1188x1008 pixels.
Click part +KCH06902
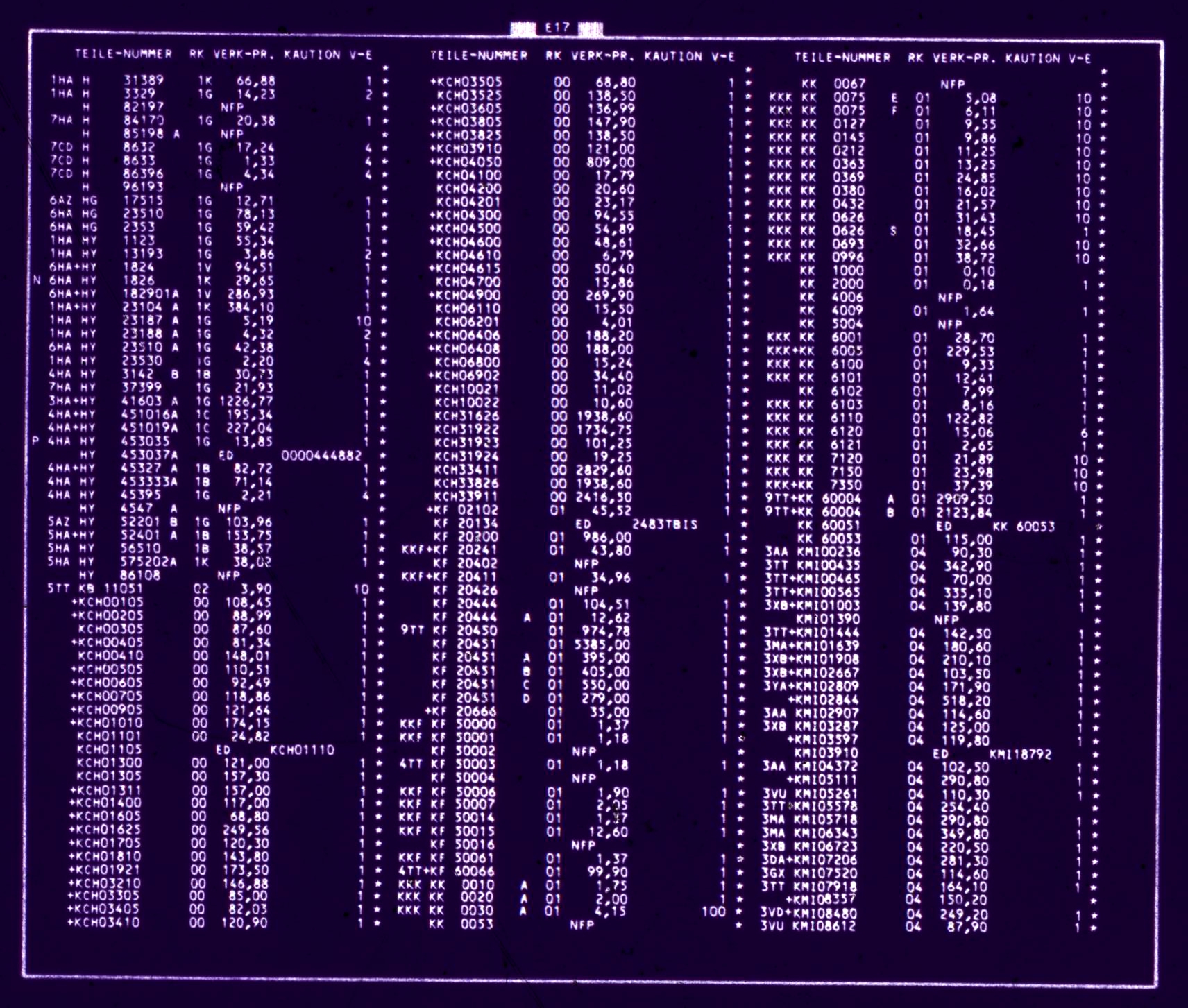pyautogui.click(x=464, y=375)
